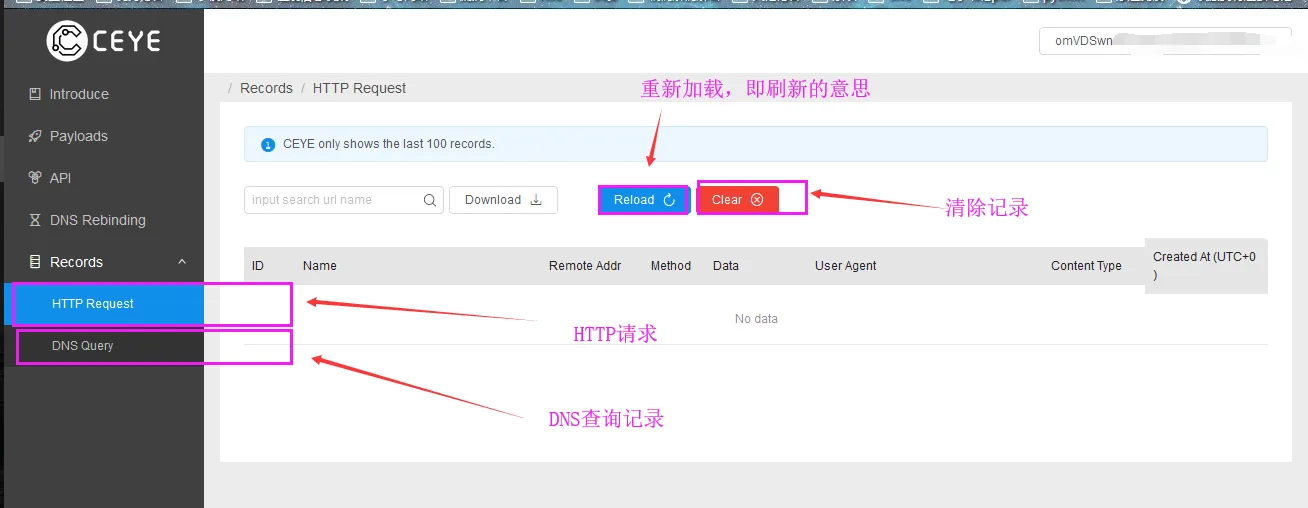Select HTTP Request submenu item
Screen dimensions: 1308x508
point(102,304)
